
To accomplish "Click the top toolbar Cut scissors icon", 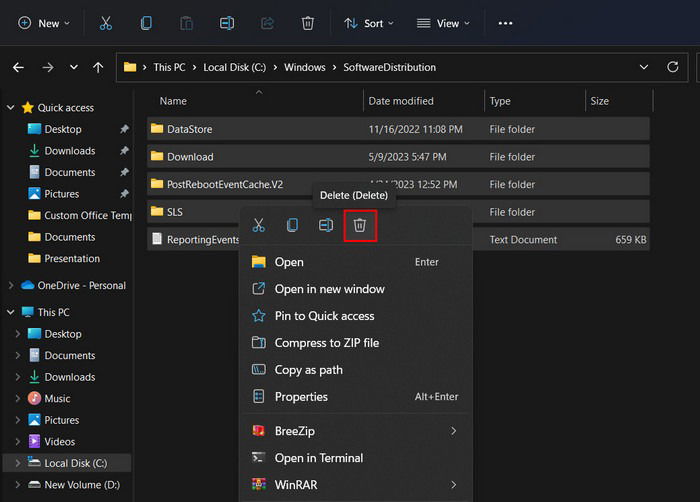I will coord(106,23).
